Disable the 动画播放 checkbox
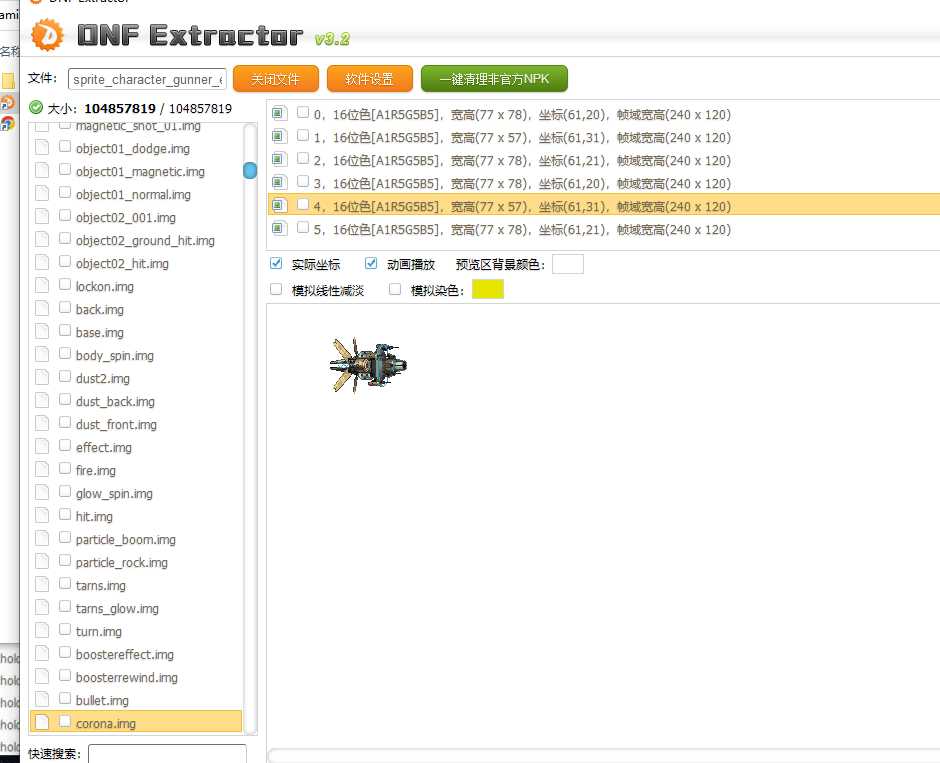 point(371,264)
